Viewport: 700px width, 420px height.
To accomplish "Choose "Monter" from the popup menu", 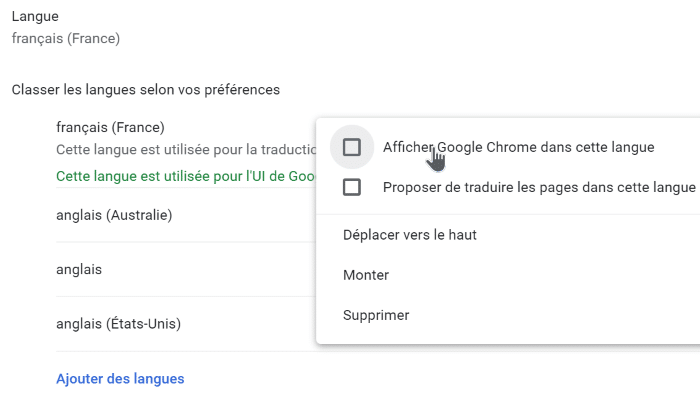I will [x=366, y=275].
